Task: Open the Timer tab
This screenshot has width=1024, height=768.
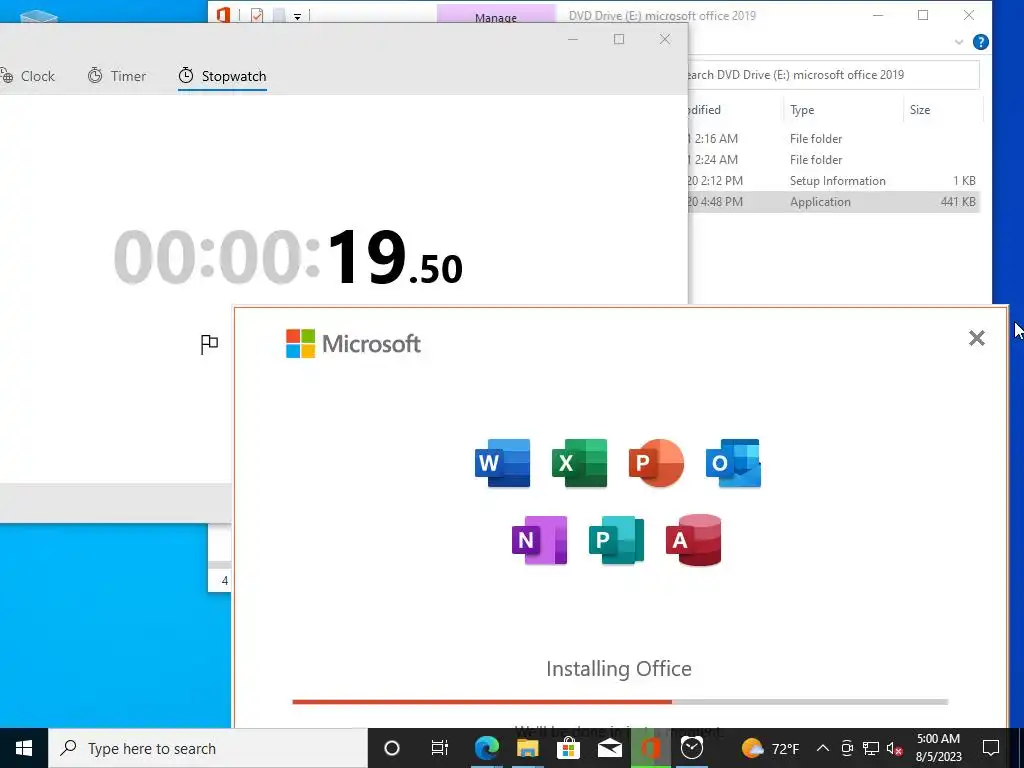Action: (x=117, y=76)
